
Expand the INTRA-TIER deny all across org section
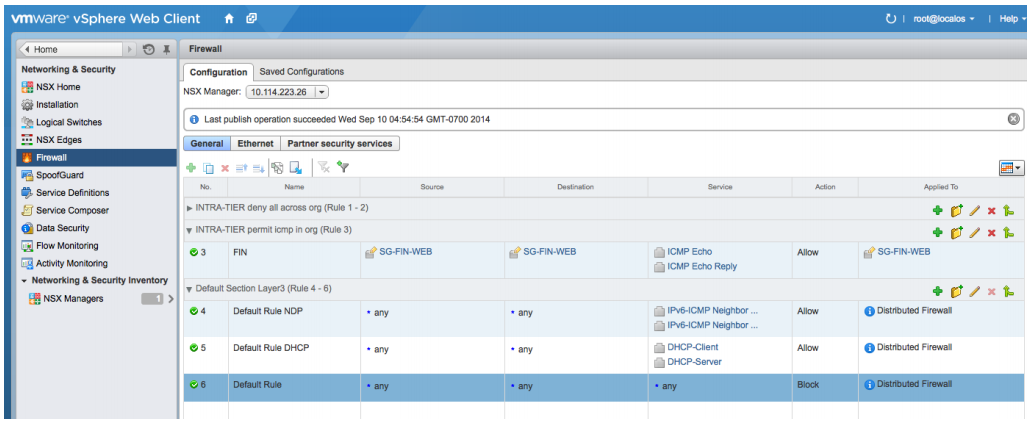click(x=190, y=208)
